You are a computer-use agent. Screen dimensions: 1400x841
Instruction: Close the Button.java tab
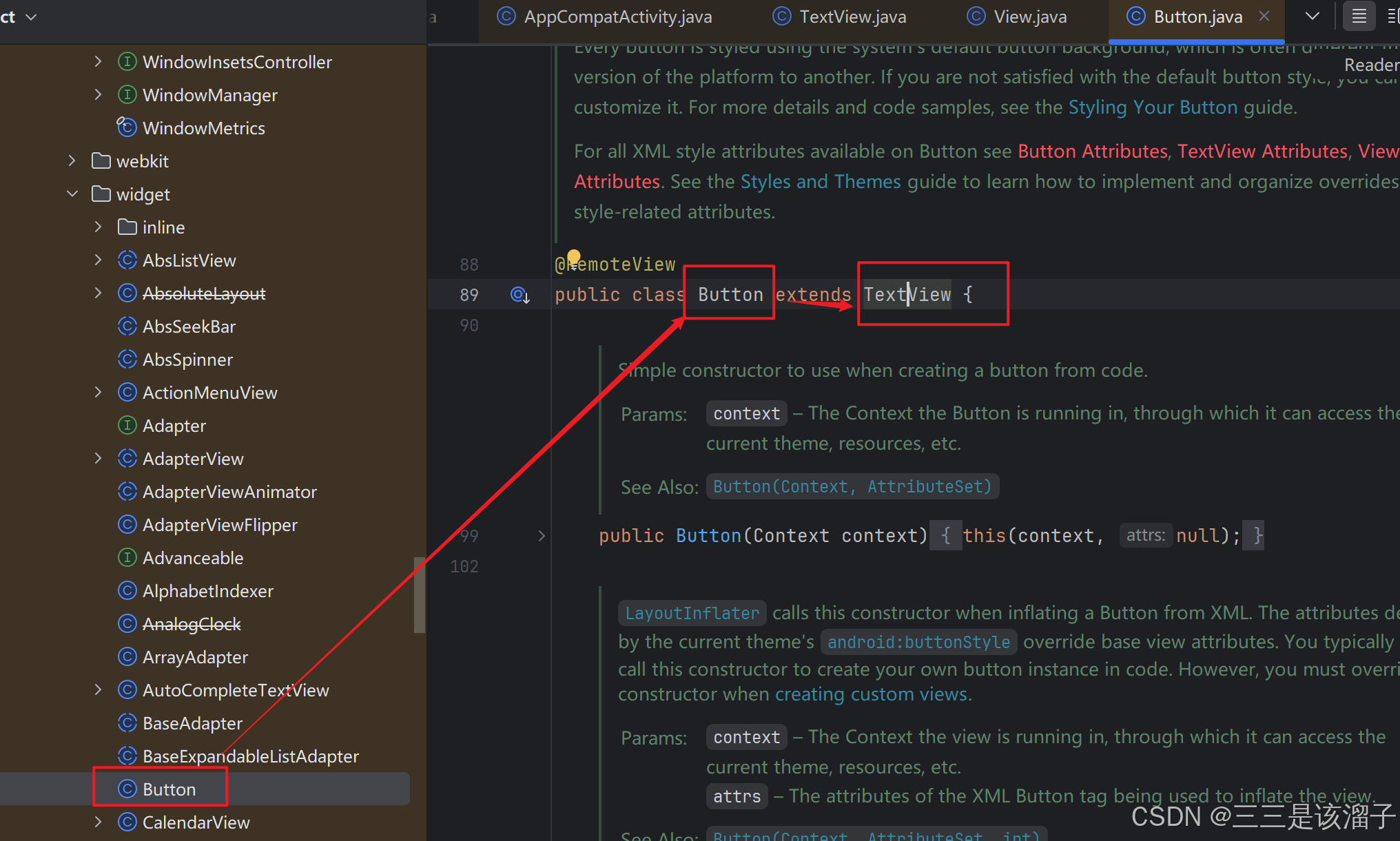tap(1264, 17)
